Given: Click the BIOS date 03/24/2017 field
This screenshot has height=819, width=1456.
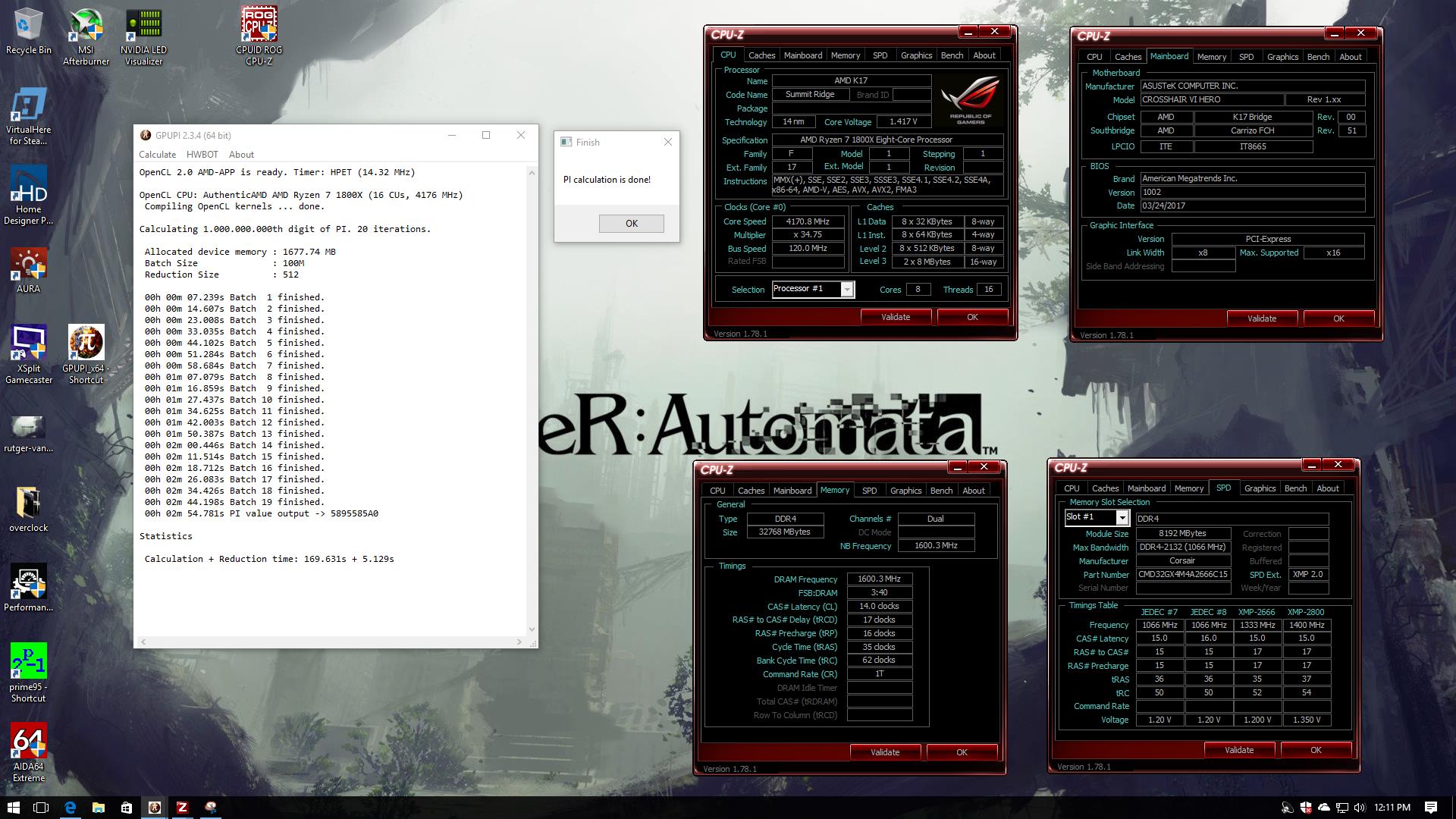Looking at the screenshot, I should 1252,206.
